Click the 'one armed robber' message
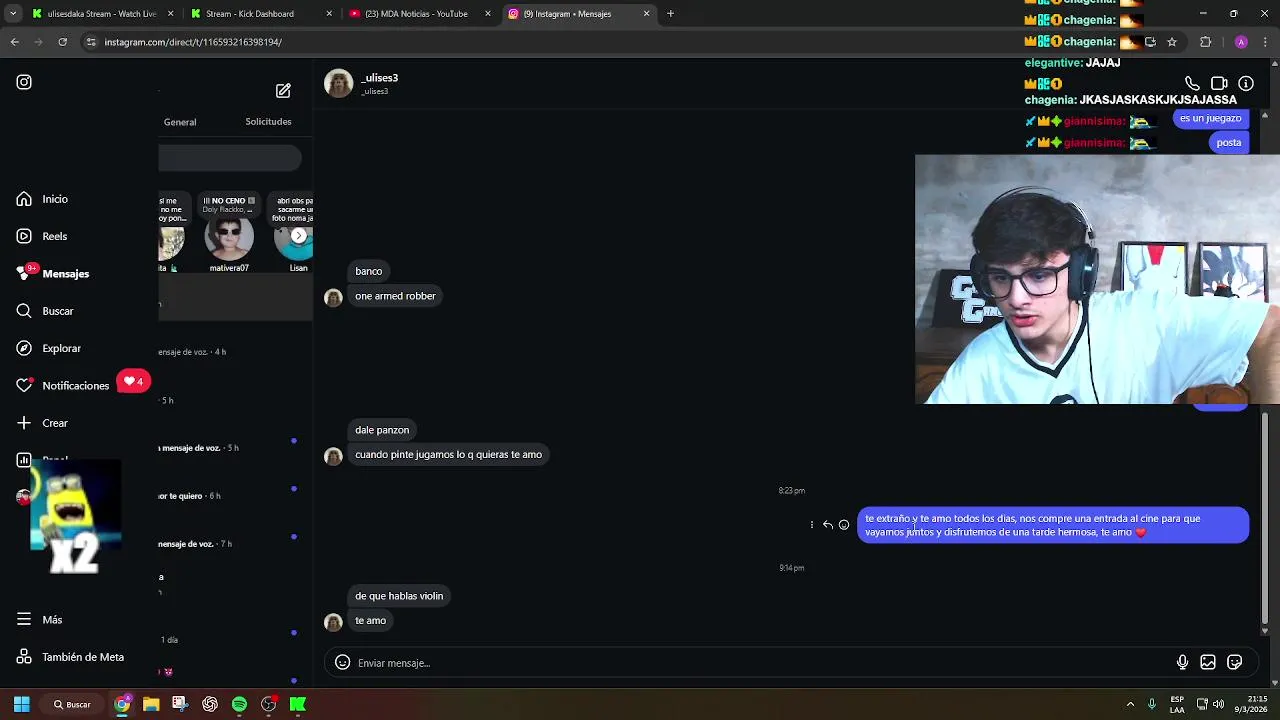 [395, 296]
